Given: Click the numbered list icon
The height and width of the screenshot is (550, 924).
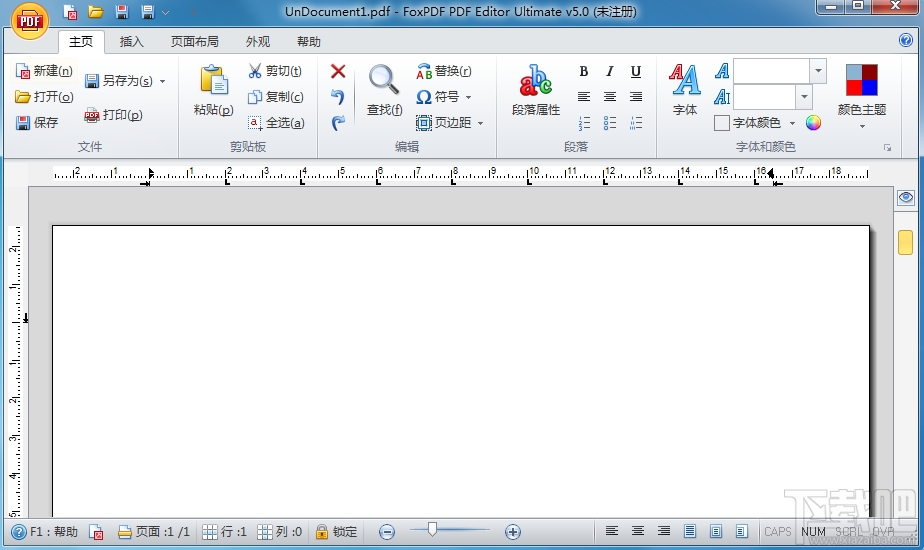Looking at the screenshot, I should [584, 123].
